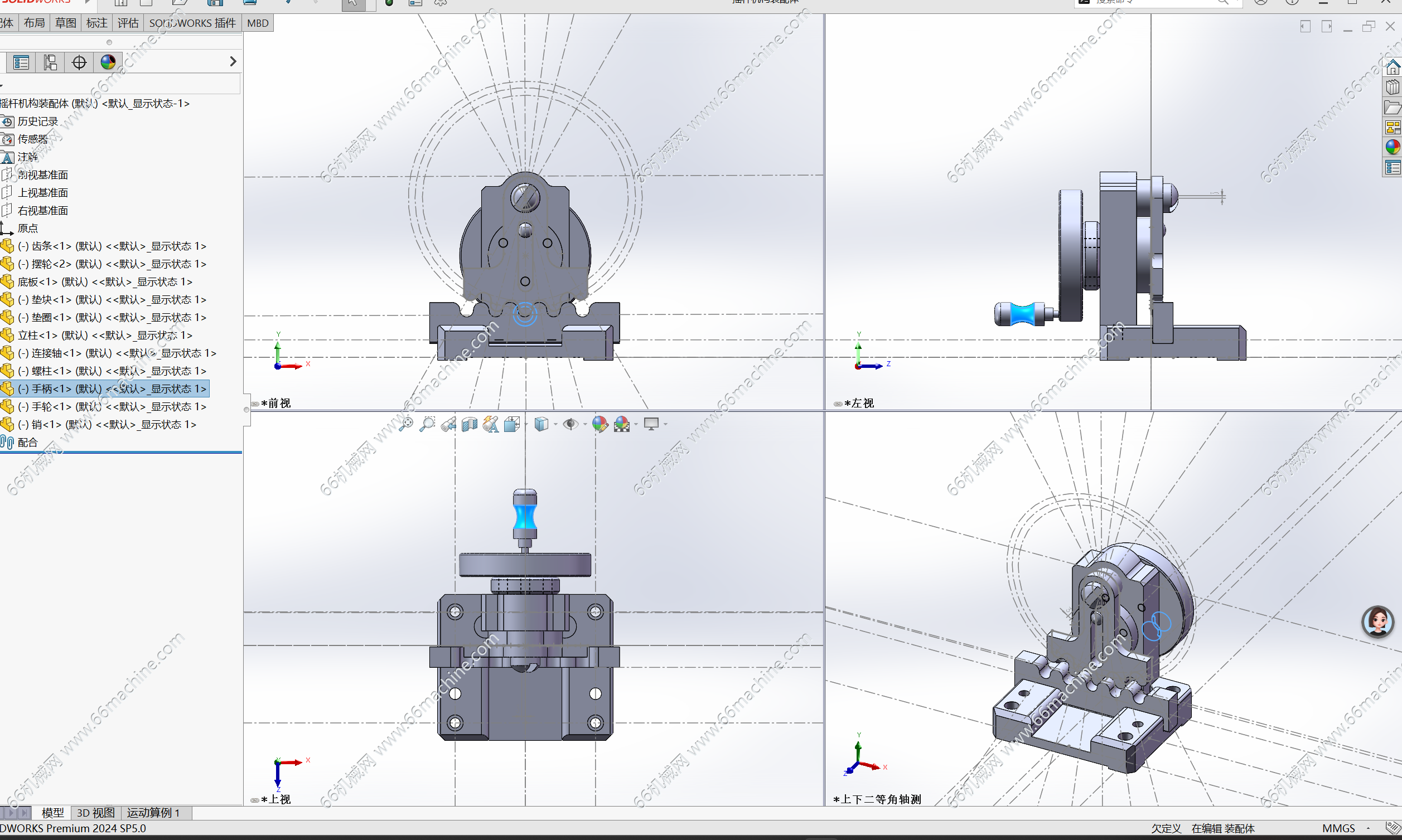Select the 垫块<1> component
Viewport: 1402px width, 840px height.
coord(112,299)
